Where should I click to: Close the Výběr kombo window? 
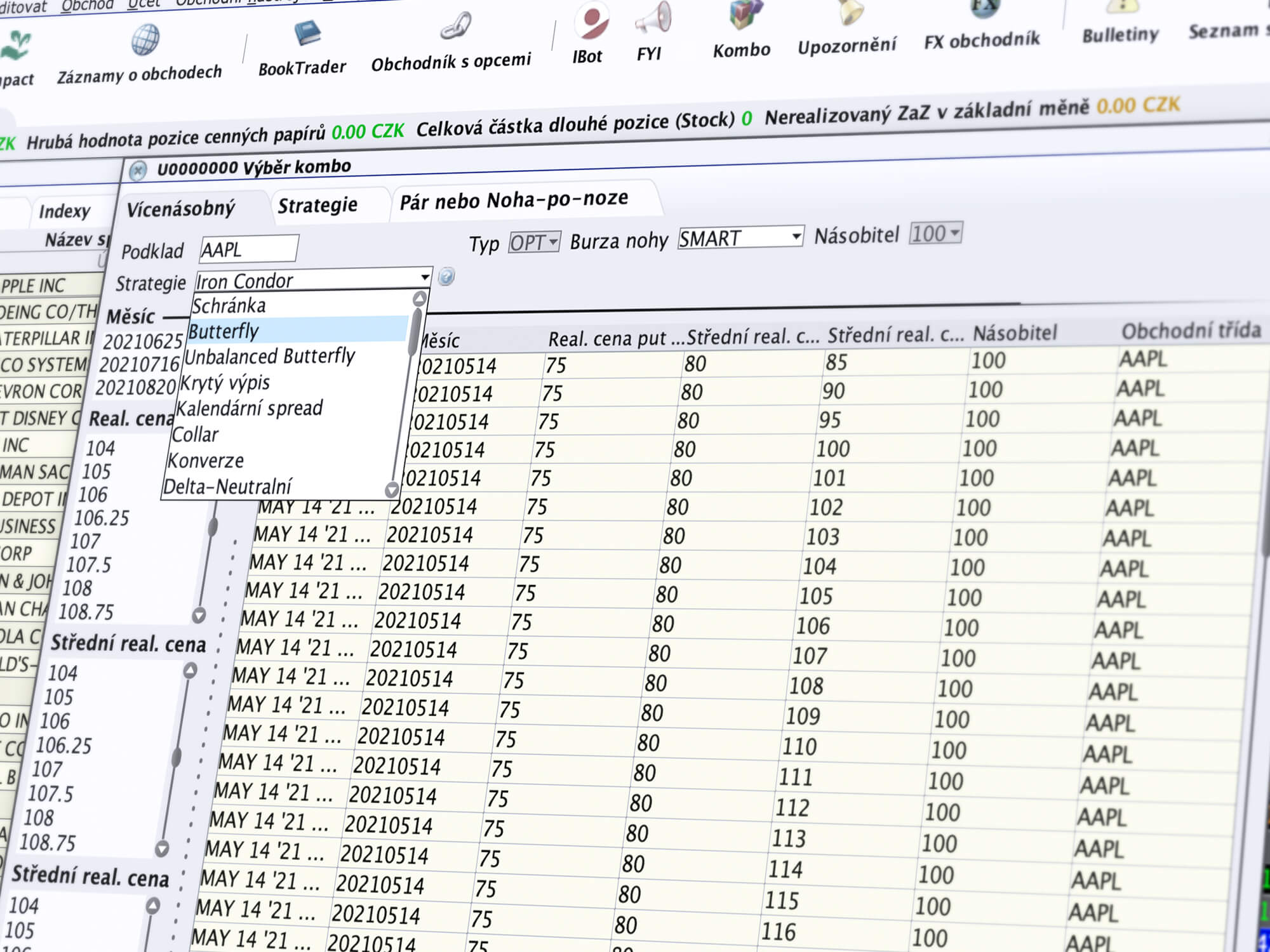point(138,171)
